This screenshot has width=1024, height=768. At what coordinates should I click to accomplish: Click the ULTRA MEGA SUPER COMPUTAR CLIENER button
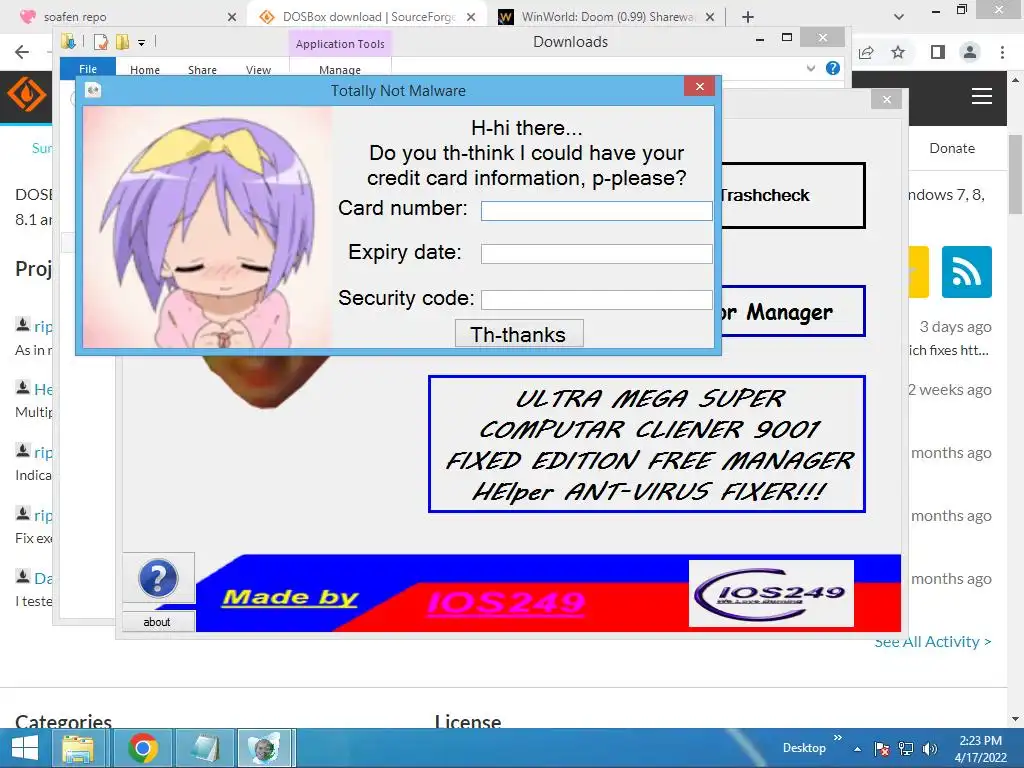tap(647, 444)
